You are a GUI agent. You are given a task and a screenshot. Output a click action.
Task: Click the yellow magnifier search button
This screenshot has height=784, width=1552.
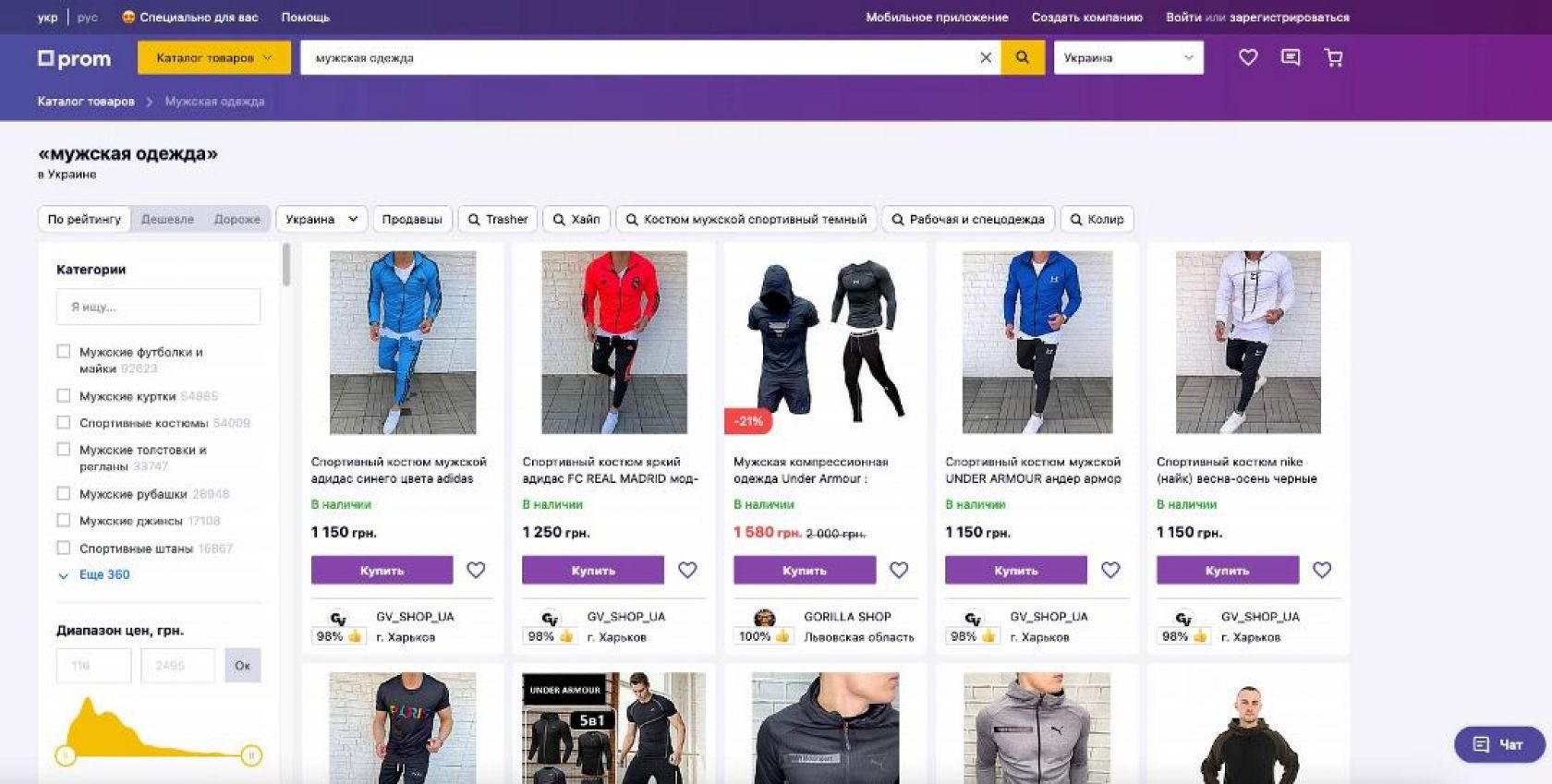[x=1023, y=57]
